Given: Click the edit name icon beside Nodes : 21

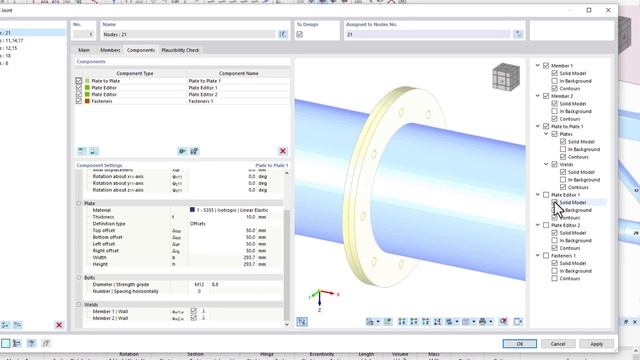Looking at the screenshot, I should pyautogui.click(x=283, y=35).
